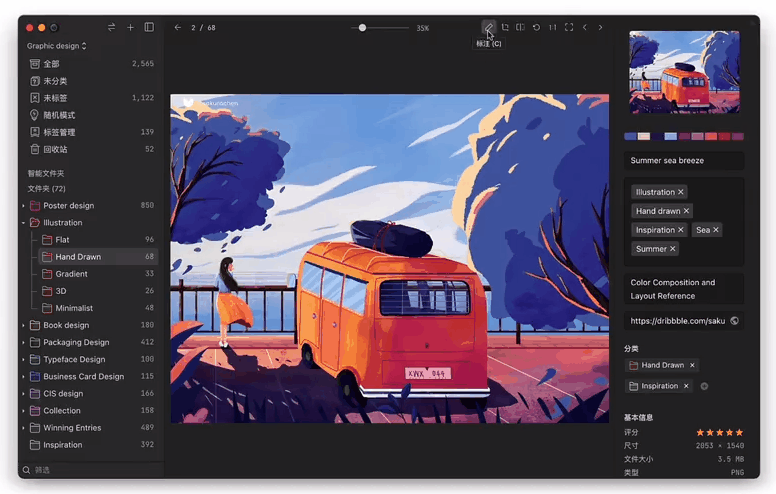Viewport: 776px width, 494px height.
Task: Open the Winning Entries folder
Action: tap(72, 428)
